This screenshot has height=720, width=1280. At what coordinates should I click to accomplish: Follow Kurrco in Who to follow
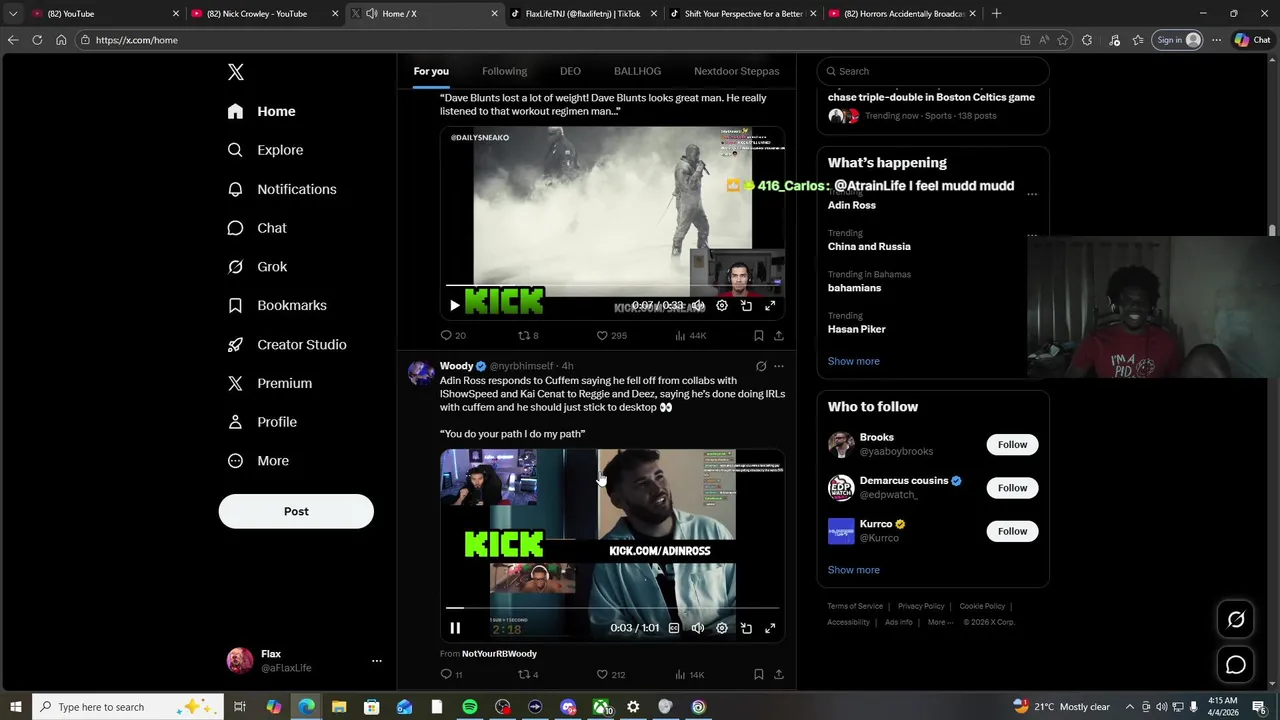1012,531
